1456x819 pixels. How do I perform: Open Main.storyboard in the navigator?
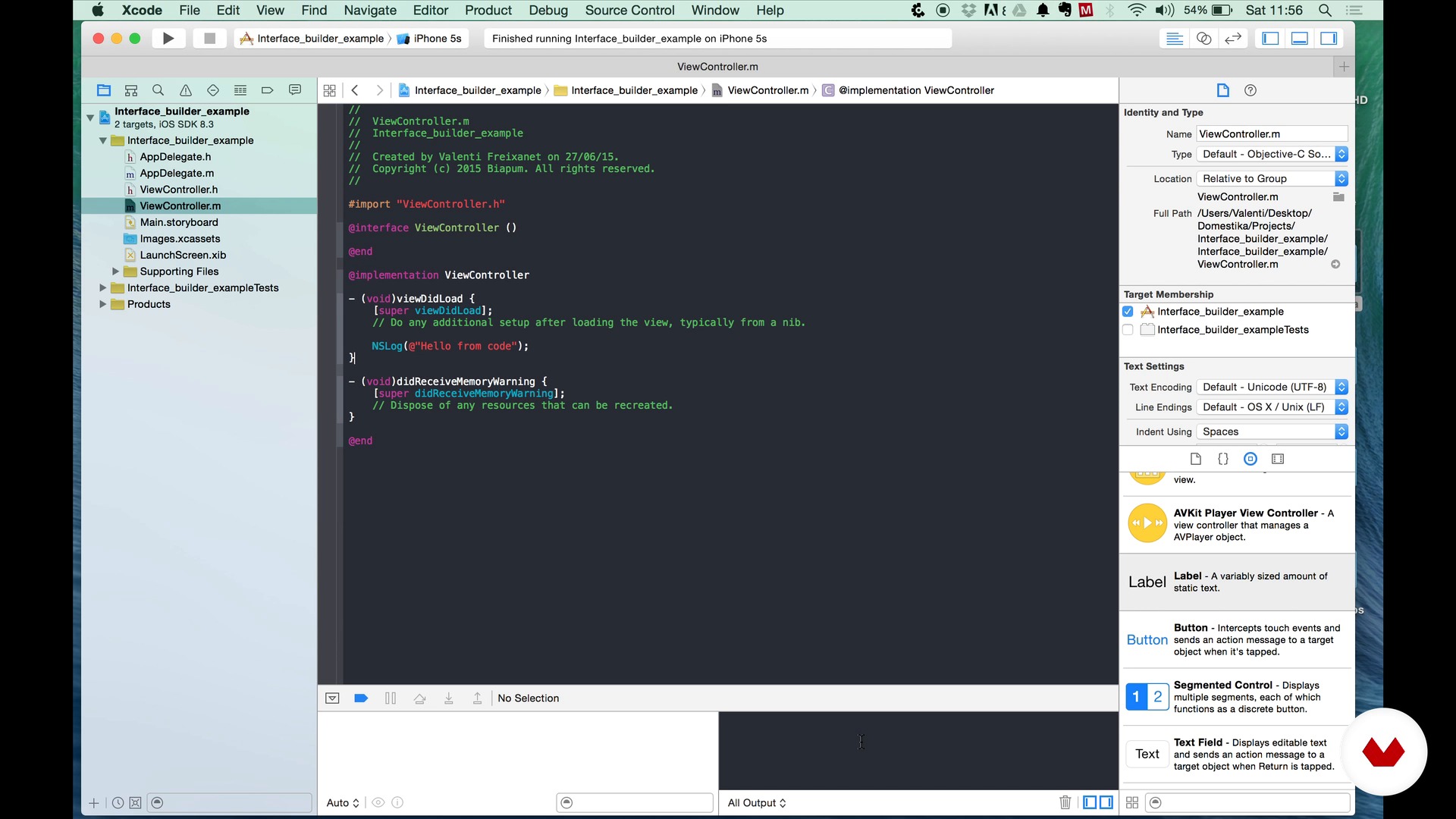(x=179, y=222)
